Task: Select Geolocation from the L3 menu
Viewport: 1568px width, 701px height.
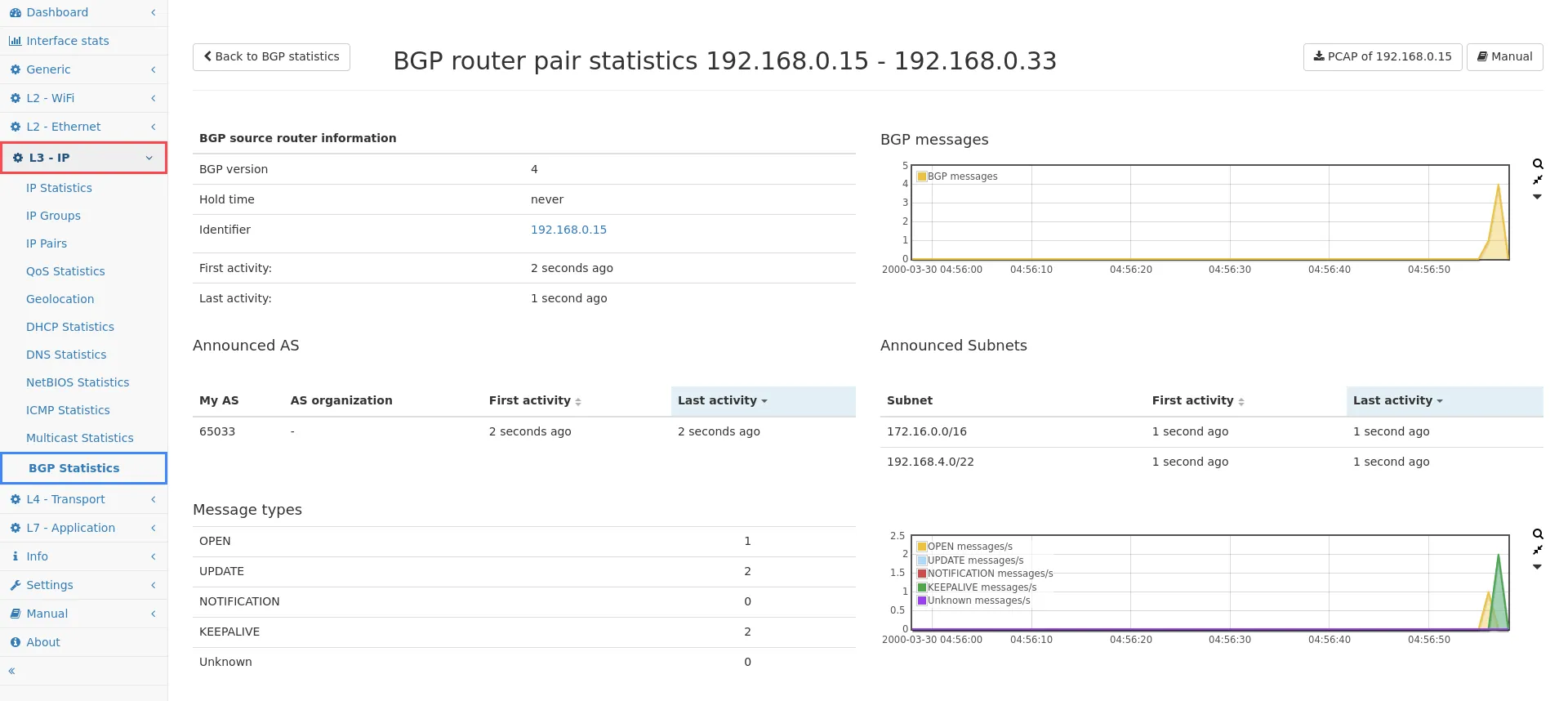Action: click(x=60, y=299)
